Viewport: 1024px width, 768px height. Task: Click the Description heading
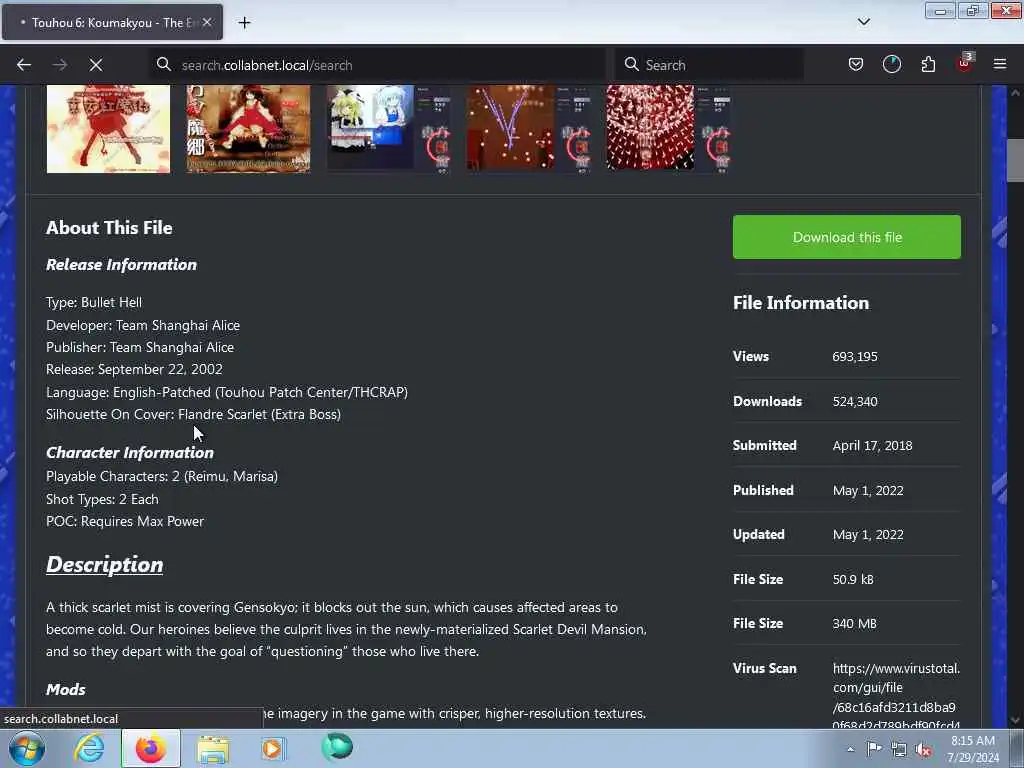104,565
